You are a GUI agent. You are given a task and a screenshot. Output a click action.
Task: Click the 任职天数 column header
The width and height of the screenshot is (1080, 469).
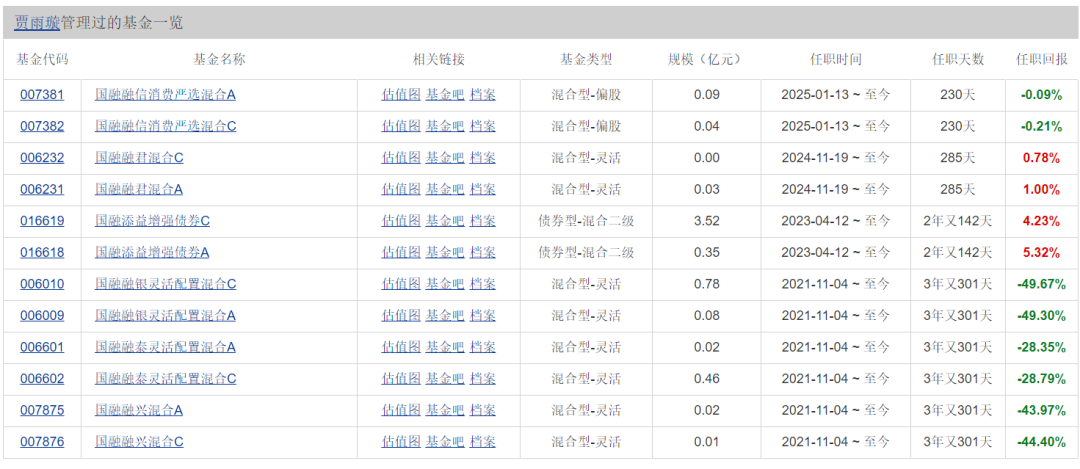(x=958, y=59)
